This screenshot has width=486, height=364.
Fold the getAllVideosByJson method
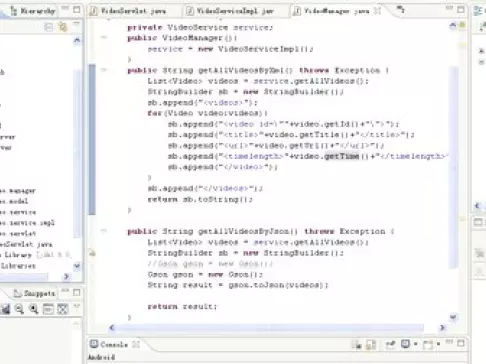[x=104, y=231]
